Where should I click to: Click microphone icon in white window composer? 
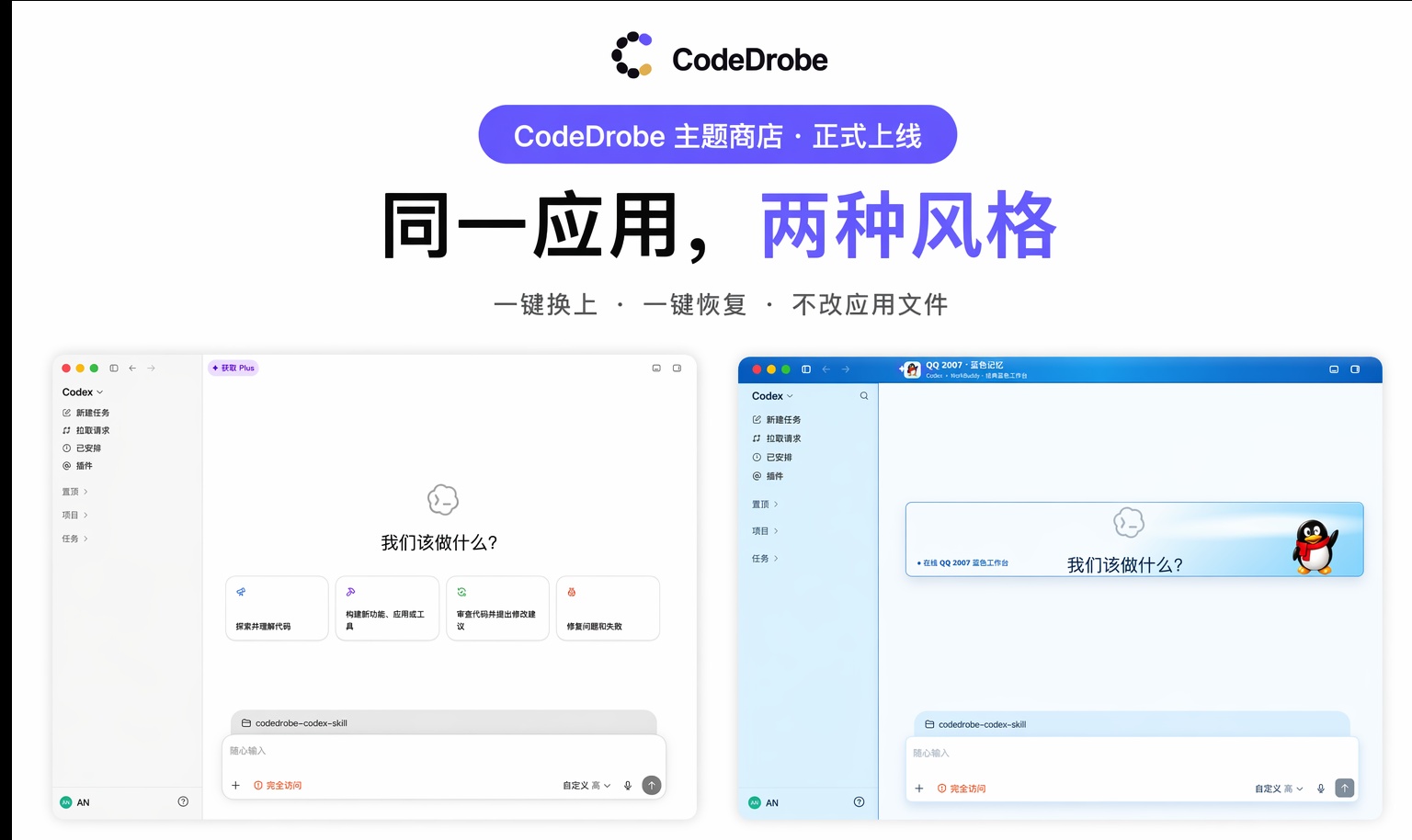point(628,785)
